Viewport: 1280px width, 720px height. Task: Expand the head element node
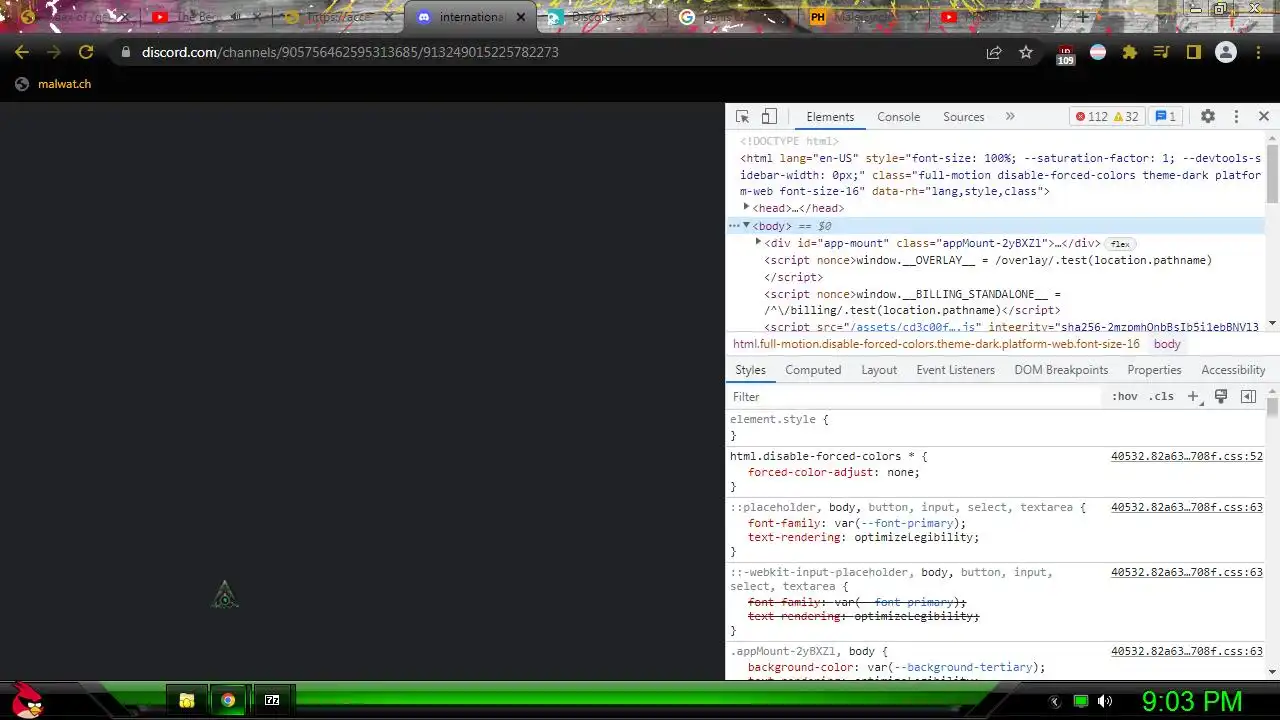(746, 208)
